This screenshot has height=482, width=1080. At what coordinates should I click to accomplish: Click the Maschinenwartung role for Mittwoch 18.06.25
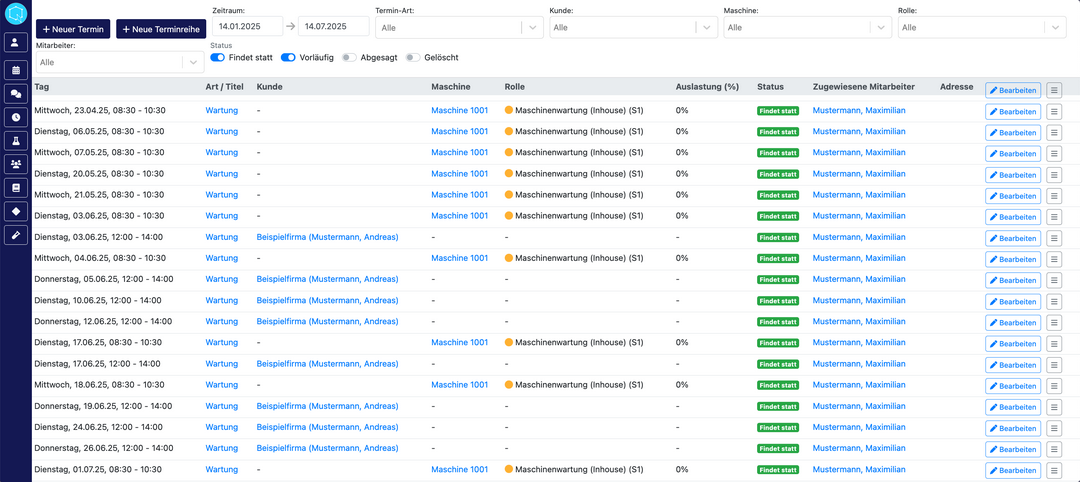574,384
